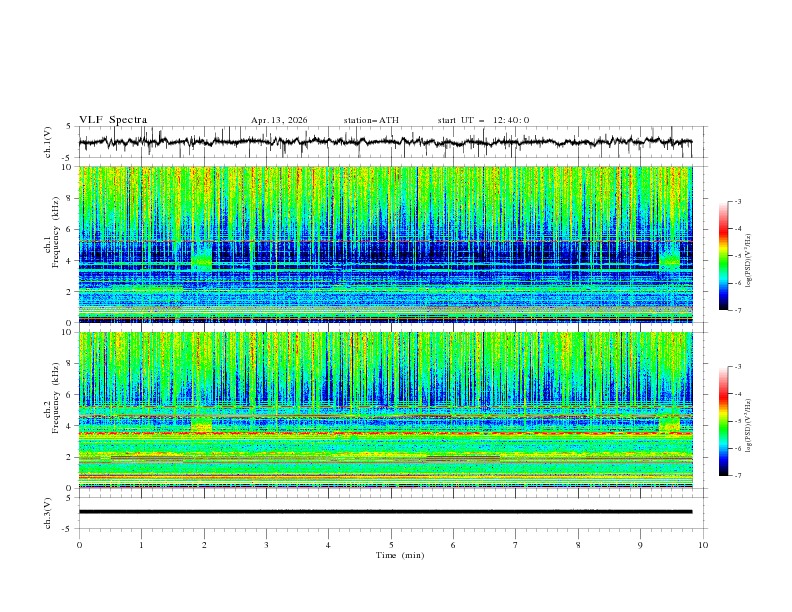Click time axis tick label "10" at far right
Screen dimensions: 792x612
(x=703, y=545)
